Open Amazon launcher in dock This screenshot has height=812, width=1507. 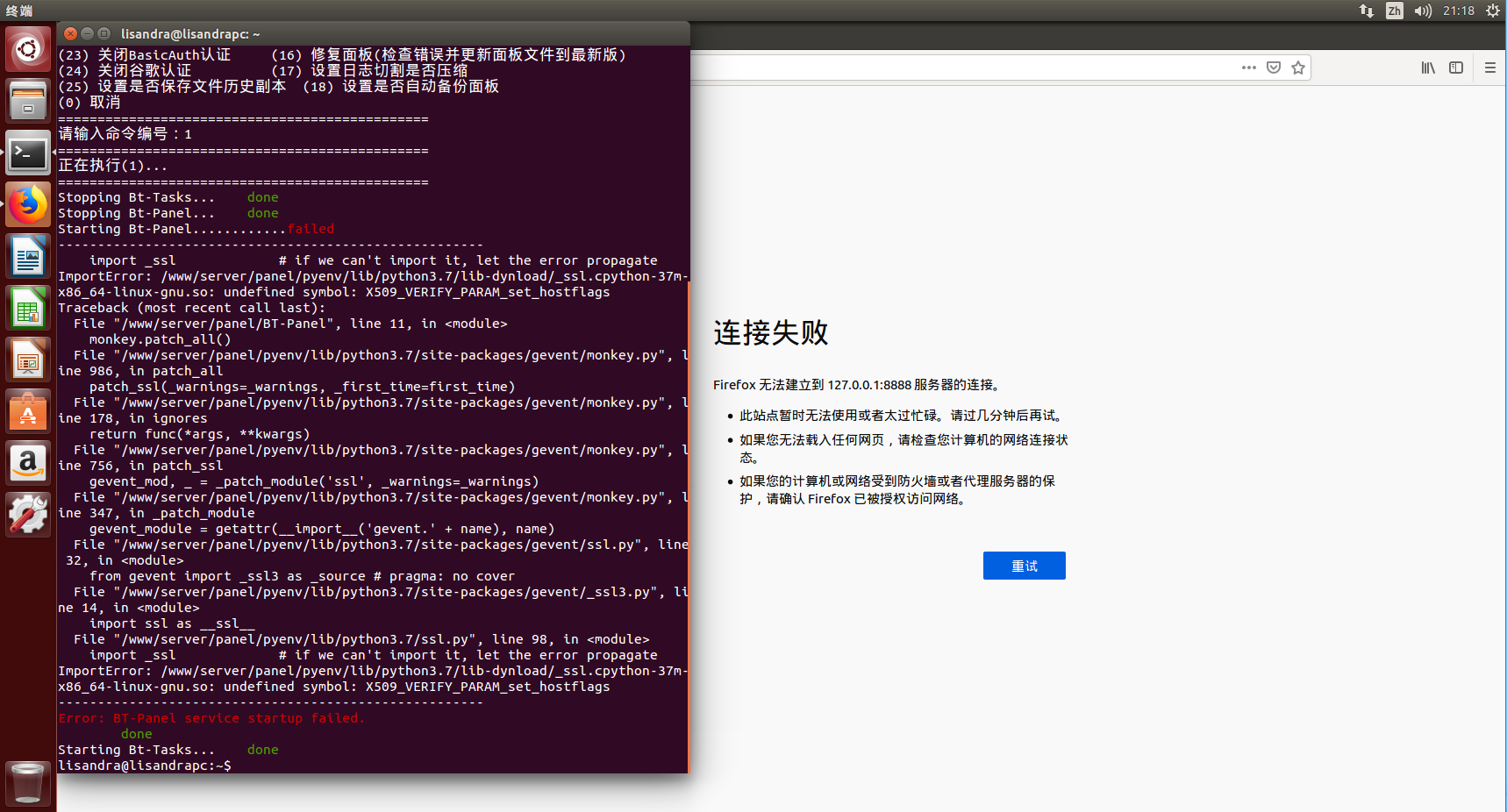tap(28, 463)
